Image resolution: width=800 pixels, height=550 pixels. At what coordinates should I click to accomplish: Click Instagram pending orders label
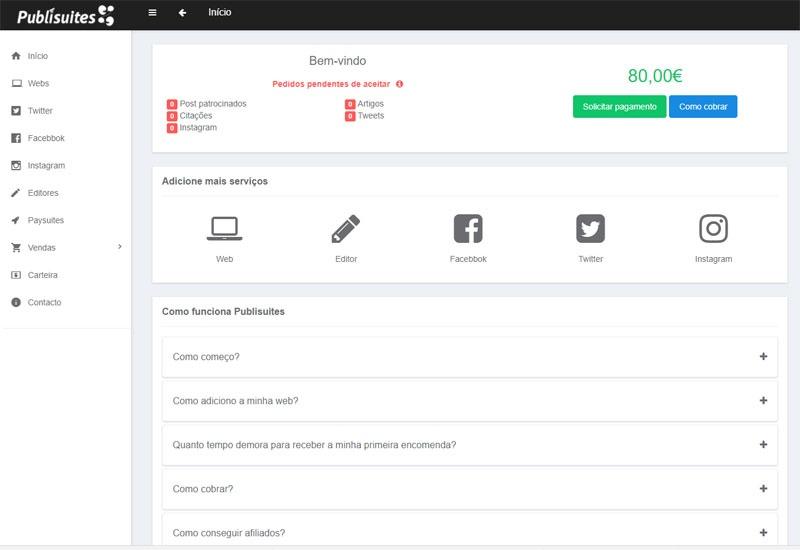coord(198,128)
